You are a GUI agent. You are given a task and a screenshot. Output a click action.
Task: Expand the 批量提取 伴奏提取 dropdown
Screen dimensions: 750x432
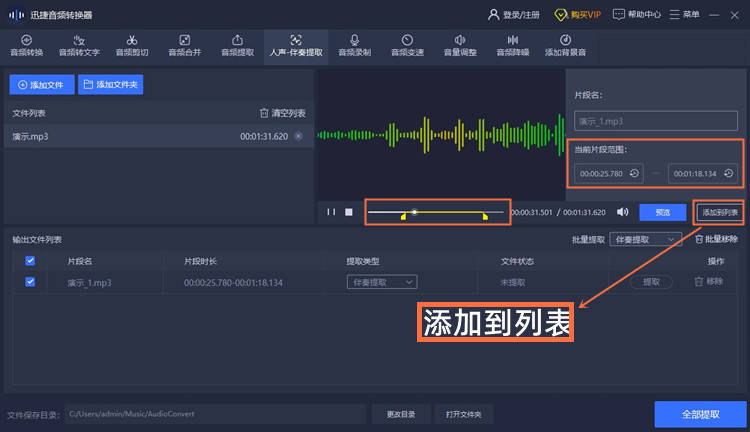coord(645,239)
